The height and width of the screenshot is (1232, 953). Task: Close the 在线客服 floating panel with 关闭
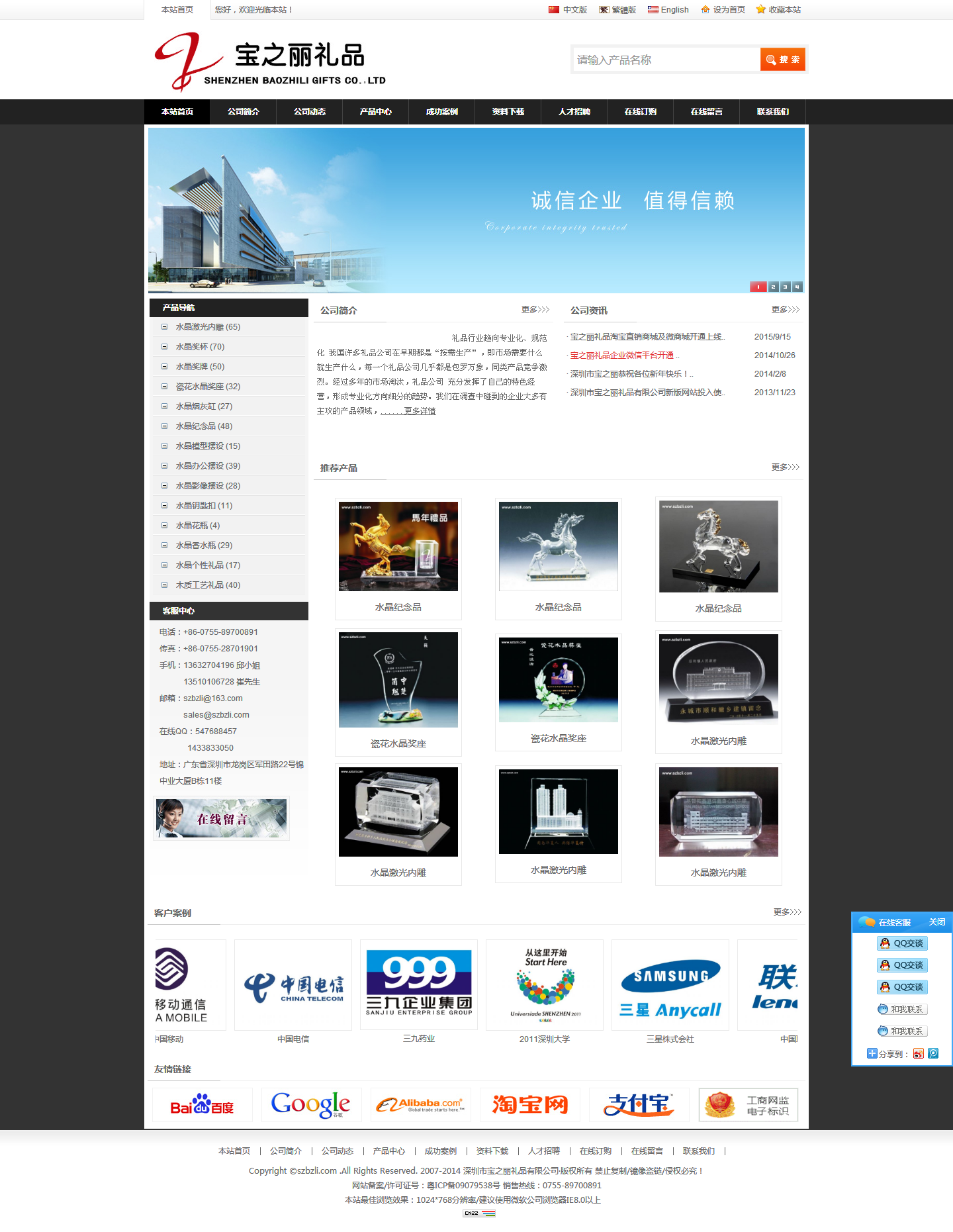click(937, 922)
